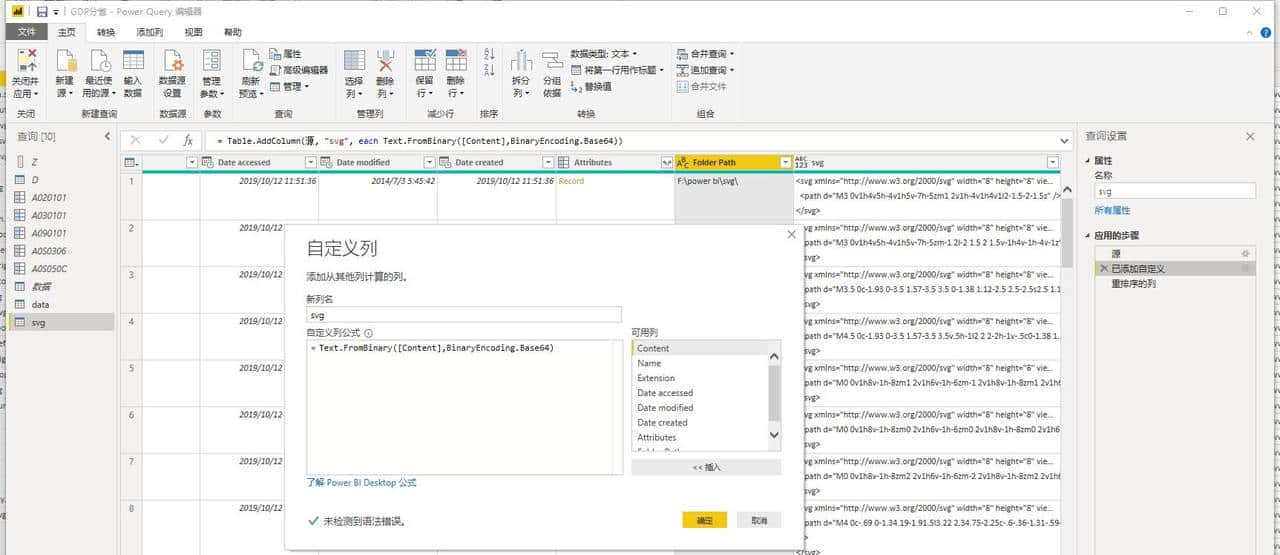Select the Home (主页) tab
Screen dimensions: 1280x555
click(68, 32)
